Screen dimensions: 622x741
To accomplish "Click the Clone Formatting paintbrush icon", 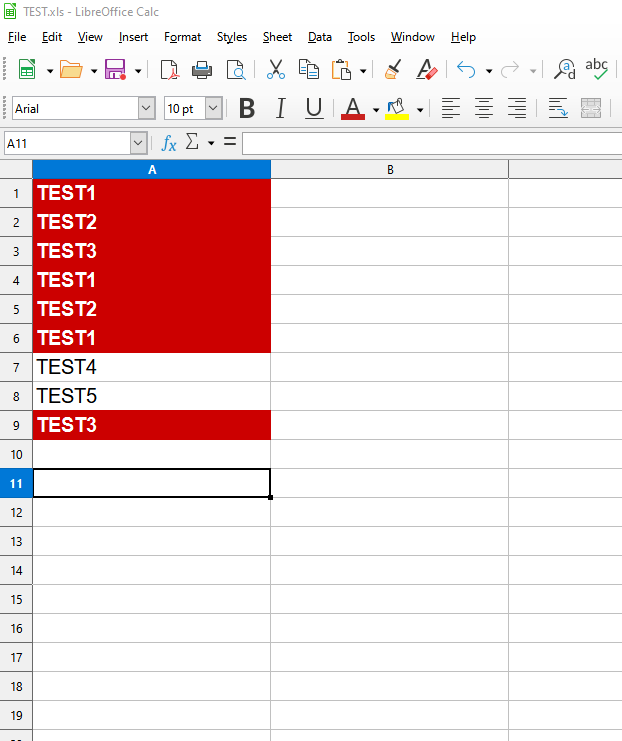I will point(393,70).
